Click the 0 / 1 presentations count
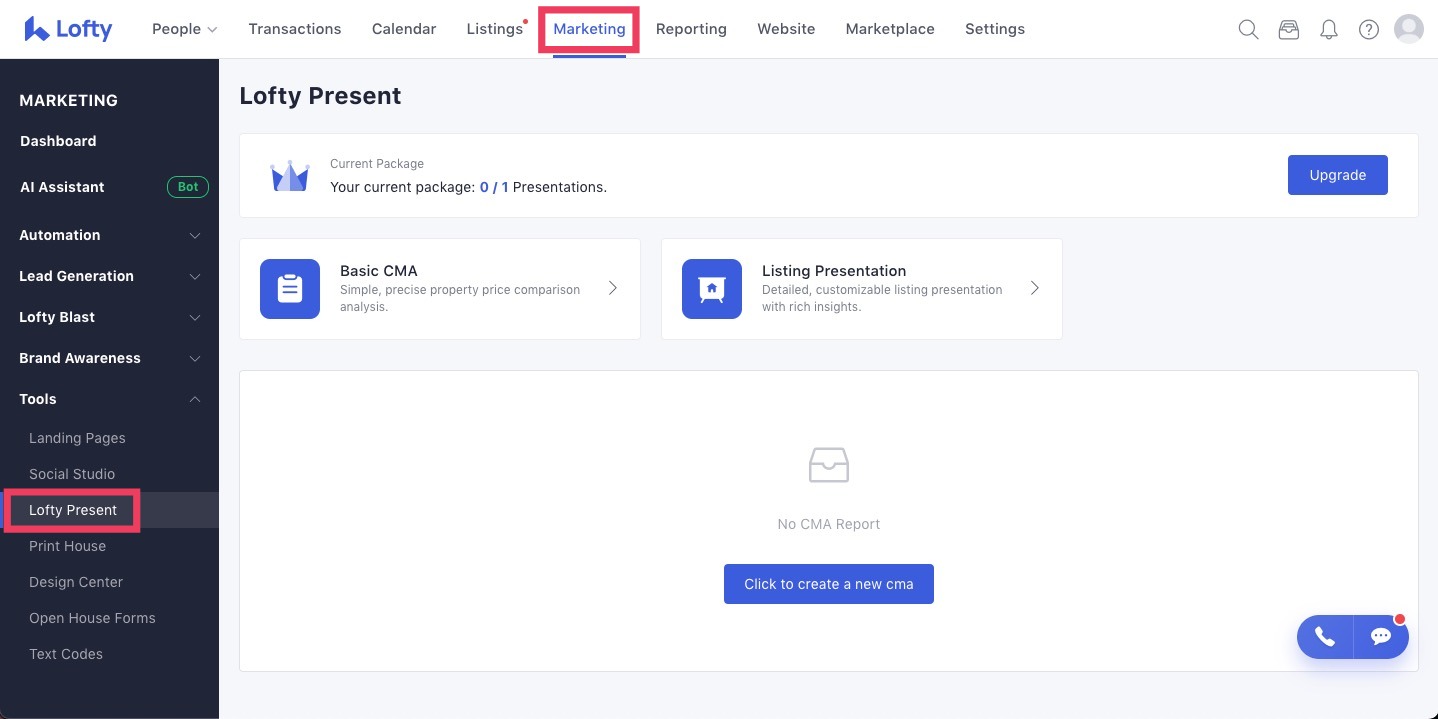This screenshot has height=719, width=1438. tap(494, 187)
